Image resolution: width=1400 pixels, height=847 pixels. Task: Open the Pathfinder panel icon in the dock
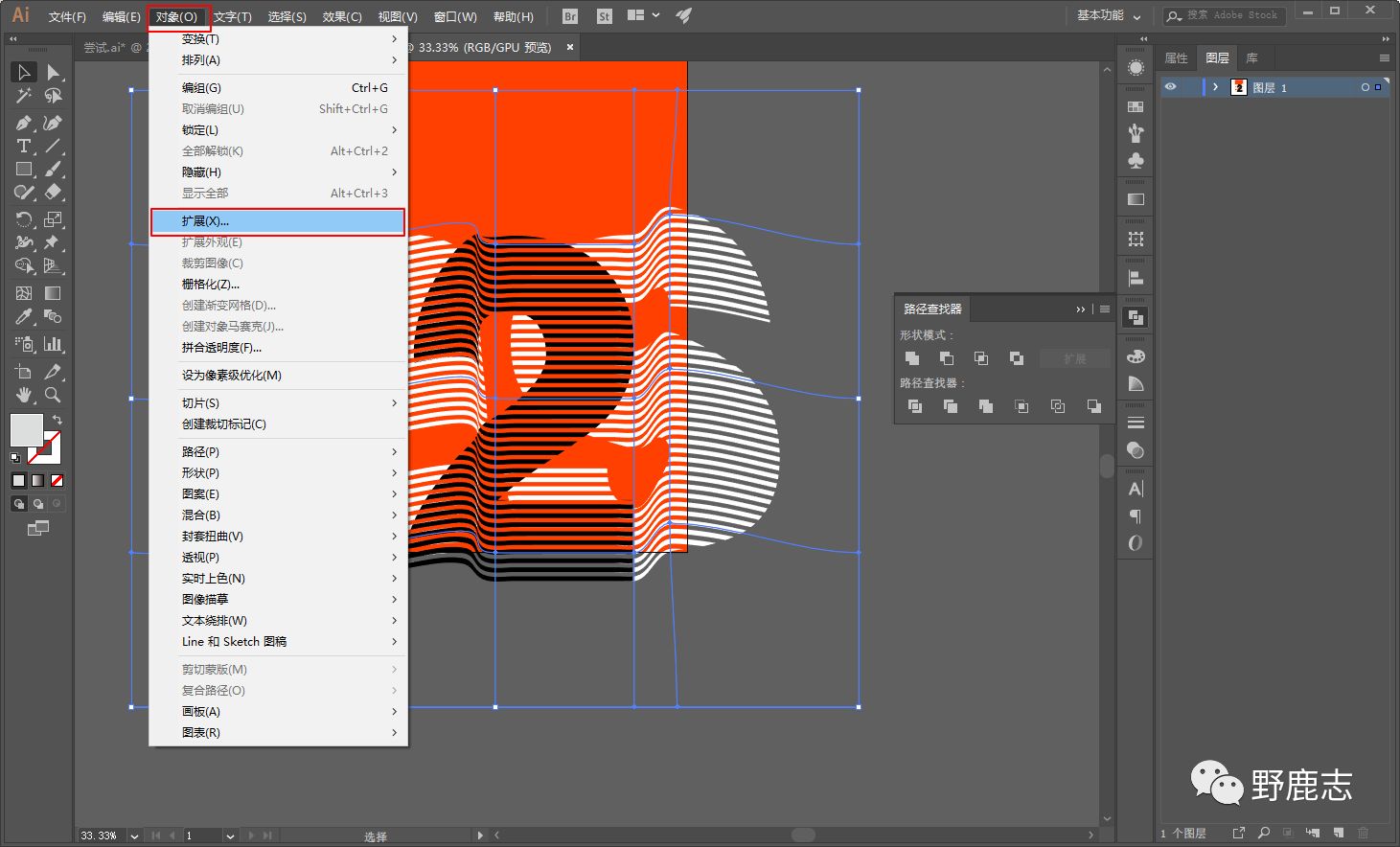point(1136,317)
